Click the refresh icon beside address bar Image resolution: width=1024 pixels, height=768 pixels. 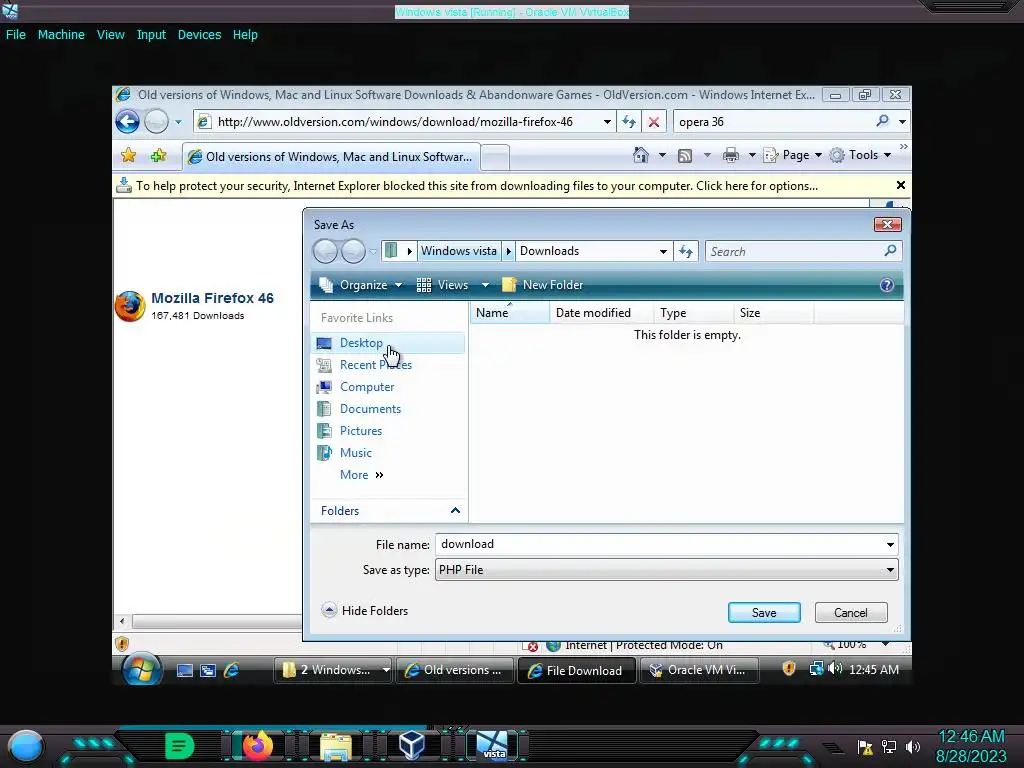[629, 121]
